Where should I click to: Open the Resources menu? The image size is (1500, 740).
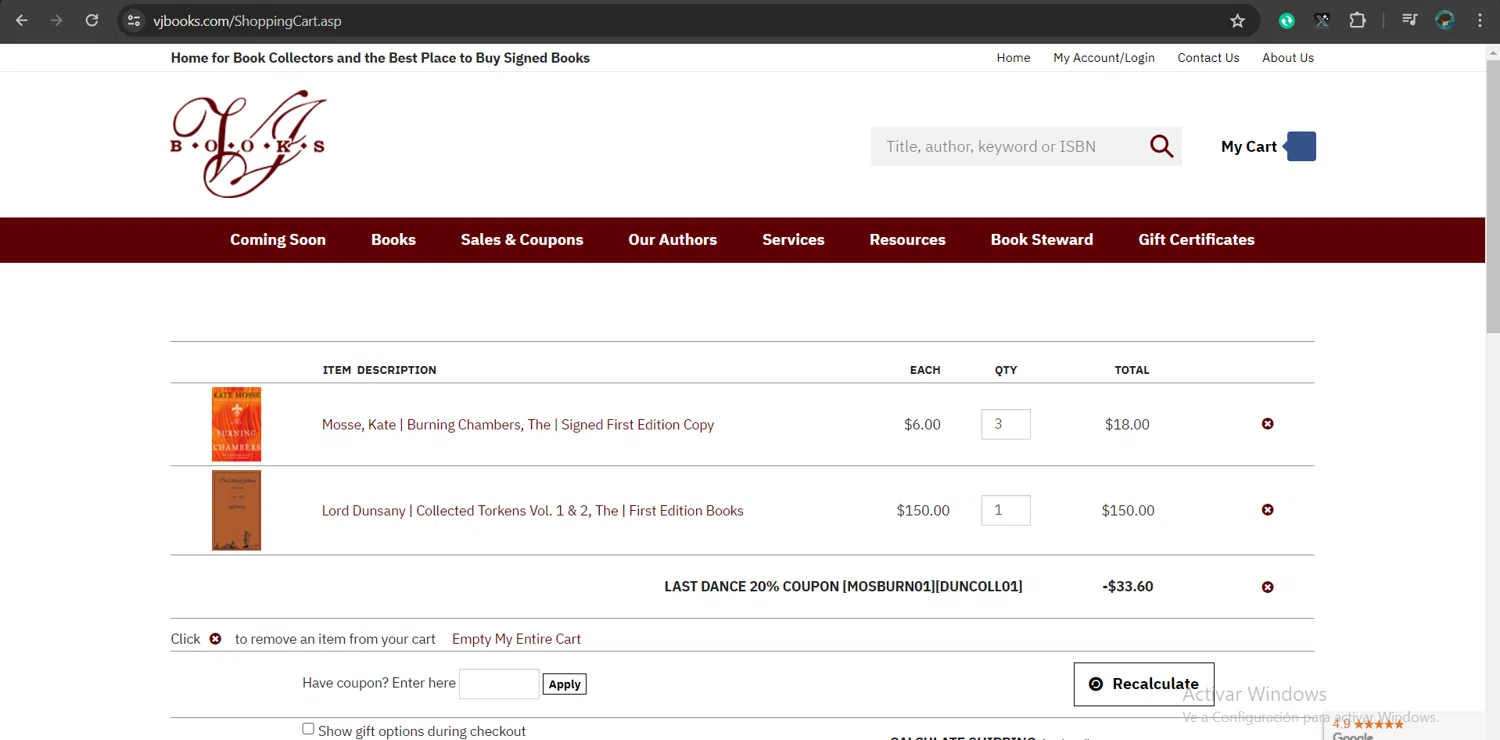click(907, 240)
